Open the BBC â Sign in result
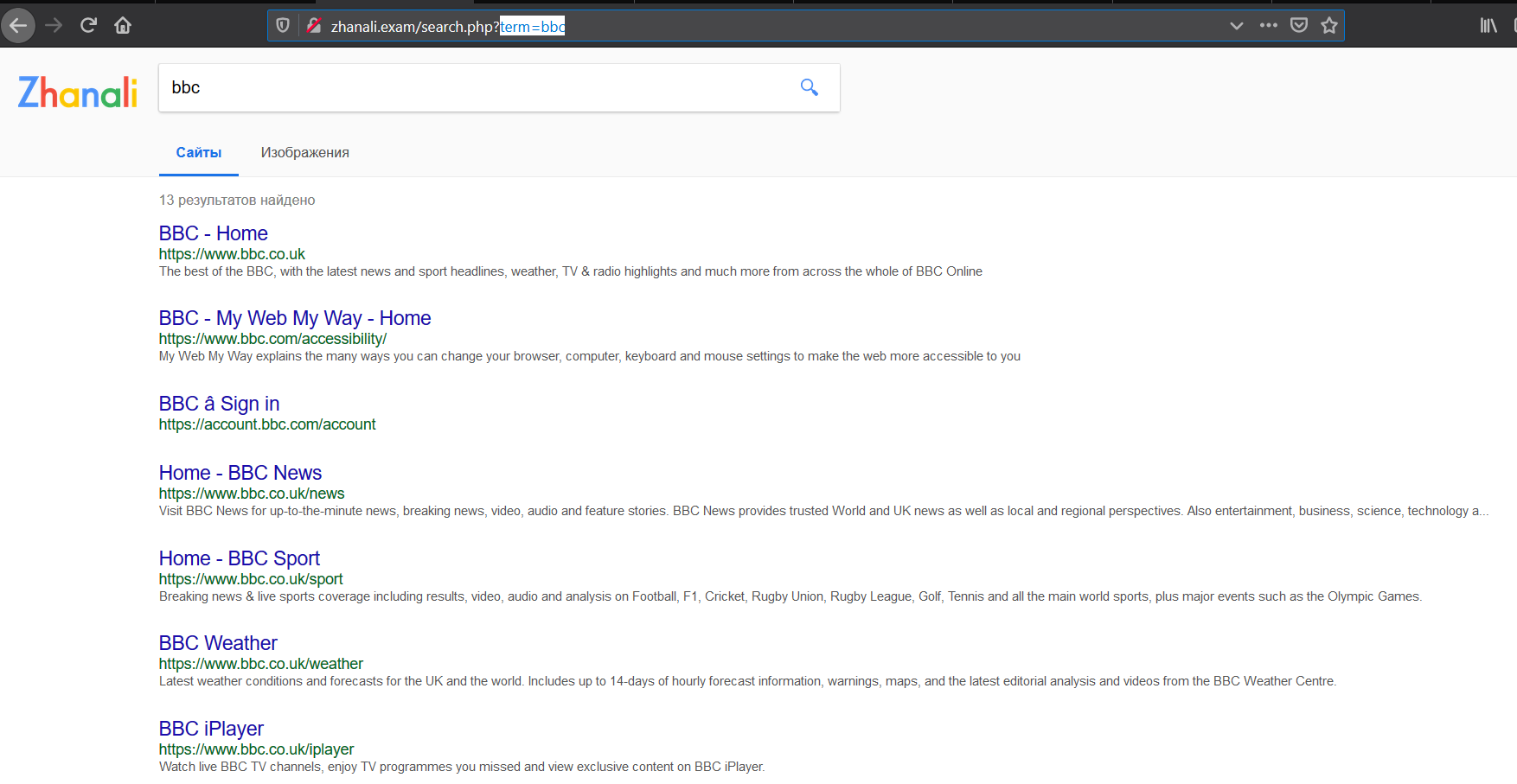This screenshot has width=1517, height=784. click(219, 404)
